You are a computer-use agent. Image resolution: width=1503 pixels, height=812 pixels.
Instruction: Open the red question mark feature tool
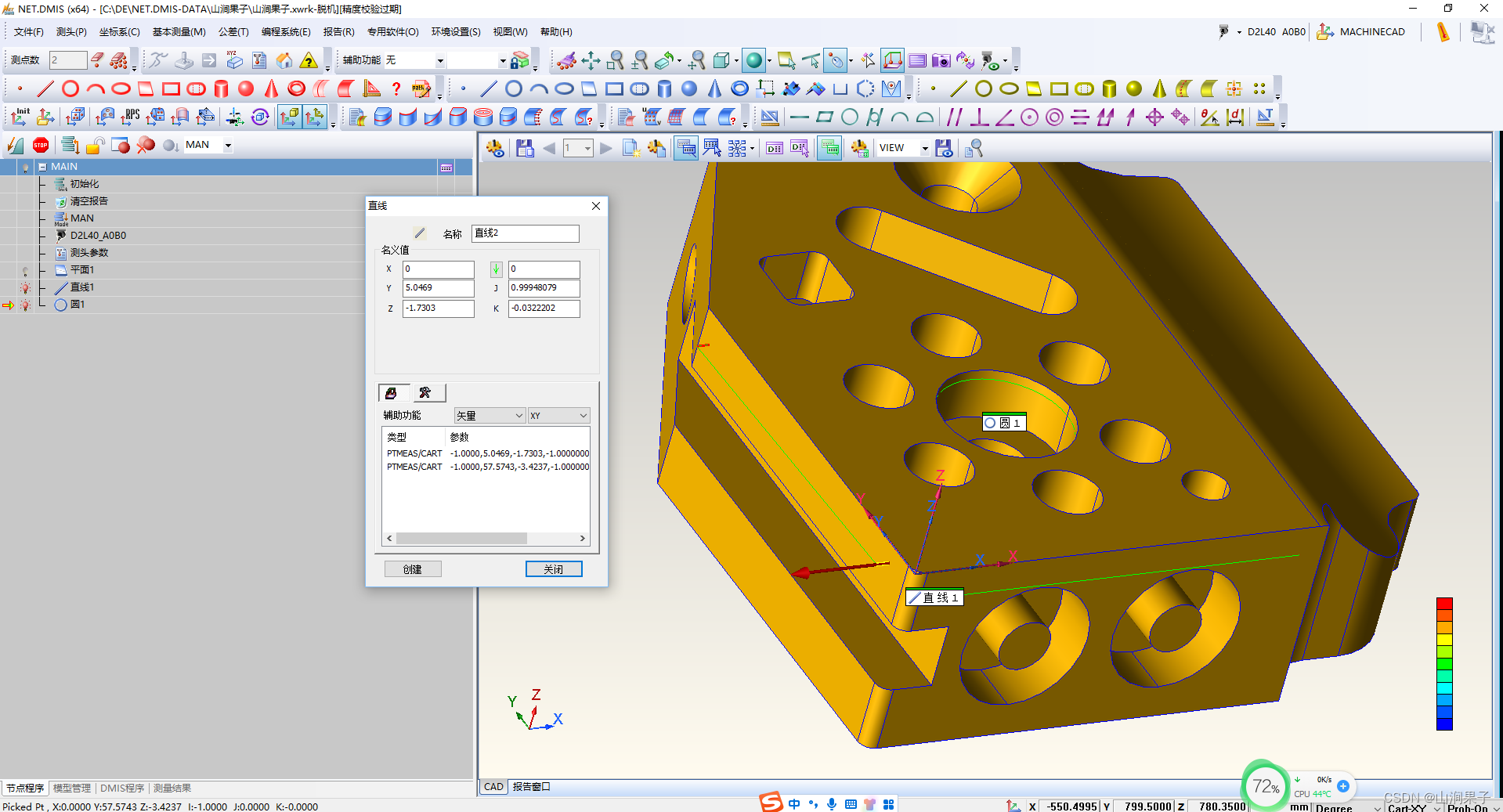[396, 88]
